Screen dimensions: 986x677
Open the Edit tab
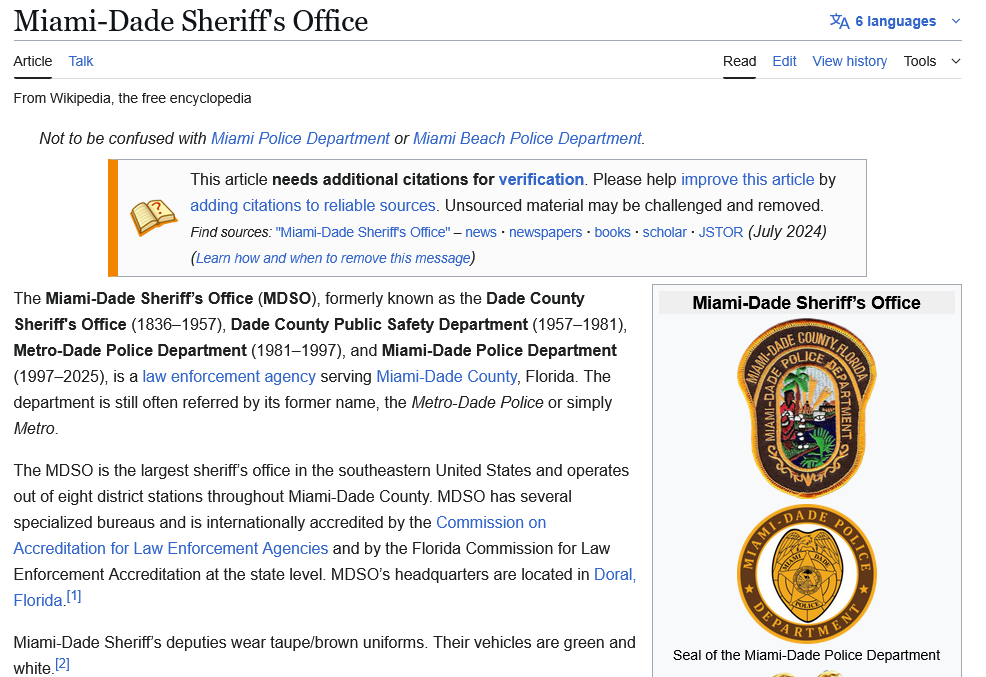[784, 61]
